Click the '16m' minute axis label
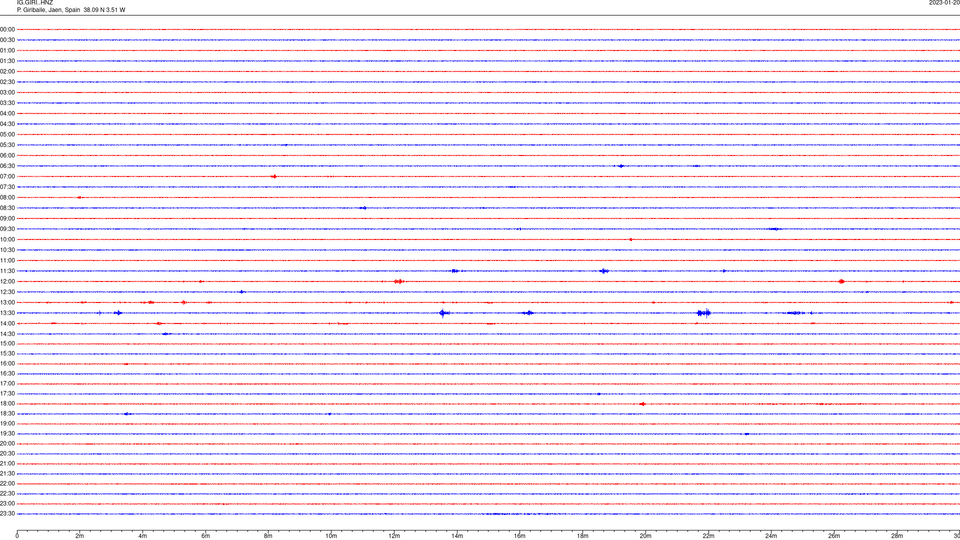Screen dimensions: 960x540 pyautogui.click(x=520, y=536)
